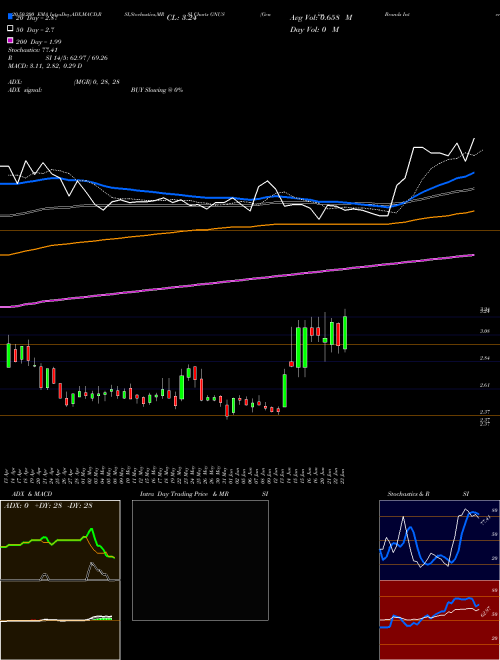Click the magenta 200 Day legend swatch
The image size is (500, 660).
click(x=10, y=40)
